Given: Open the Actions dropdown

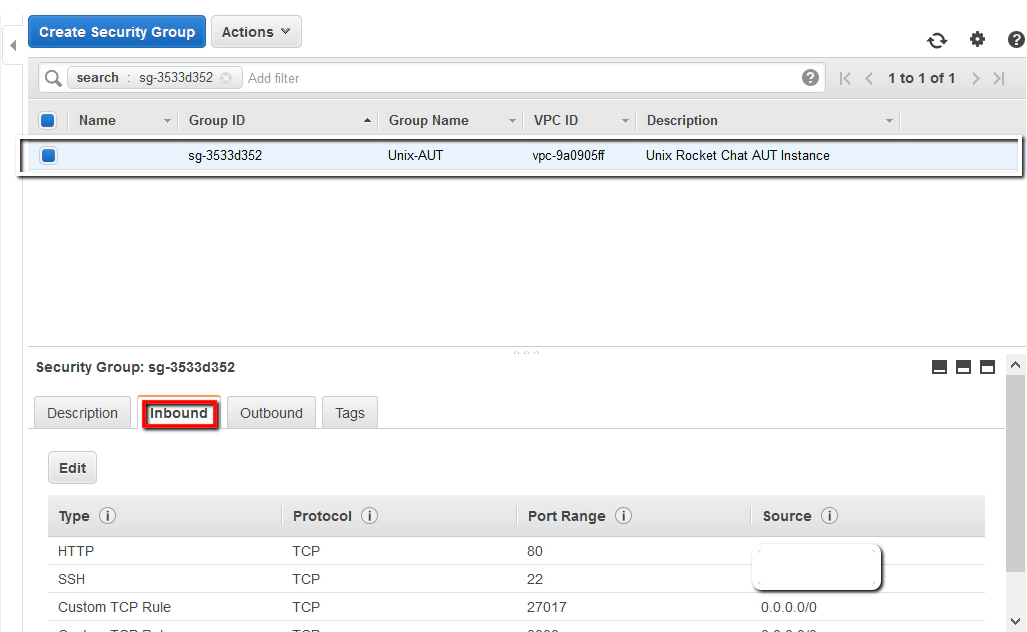Looking at the screenshot, I should click(x=256, y=31).
